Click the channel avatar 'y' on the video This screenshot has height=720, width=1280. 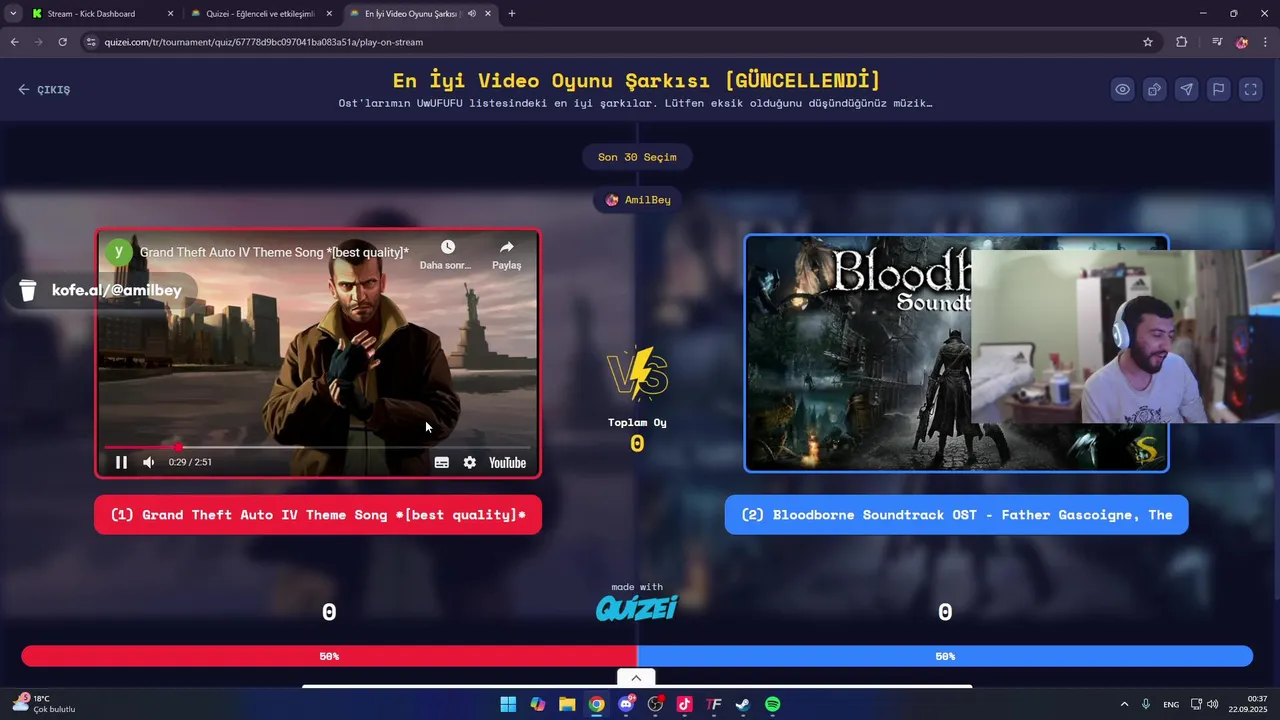[119, 252]
